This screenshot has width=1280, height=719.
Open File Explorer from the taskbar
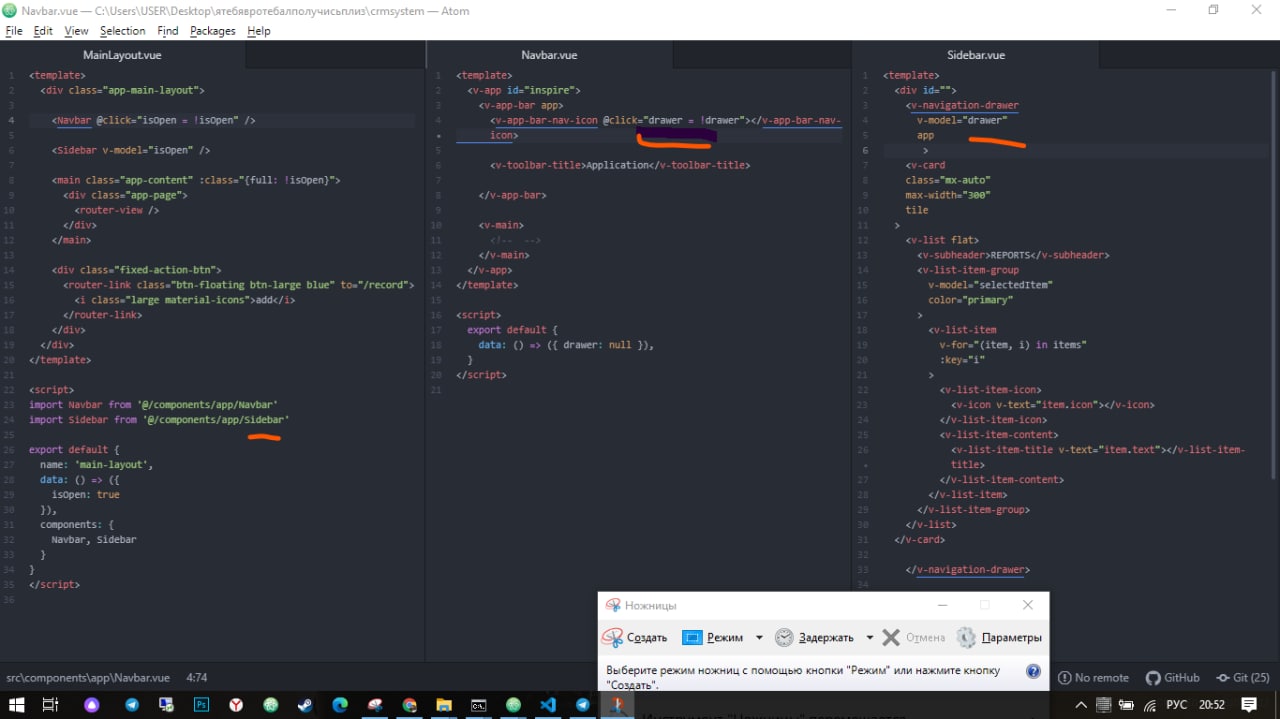444,705
